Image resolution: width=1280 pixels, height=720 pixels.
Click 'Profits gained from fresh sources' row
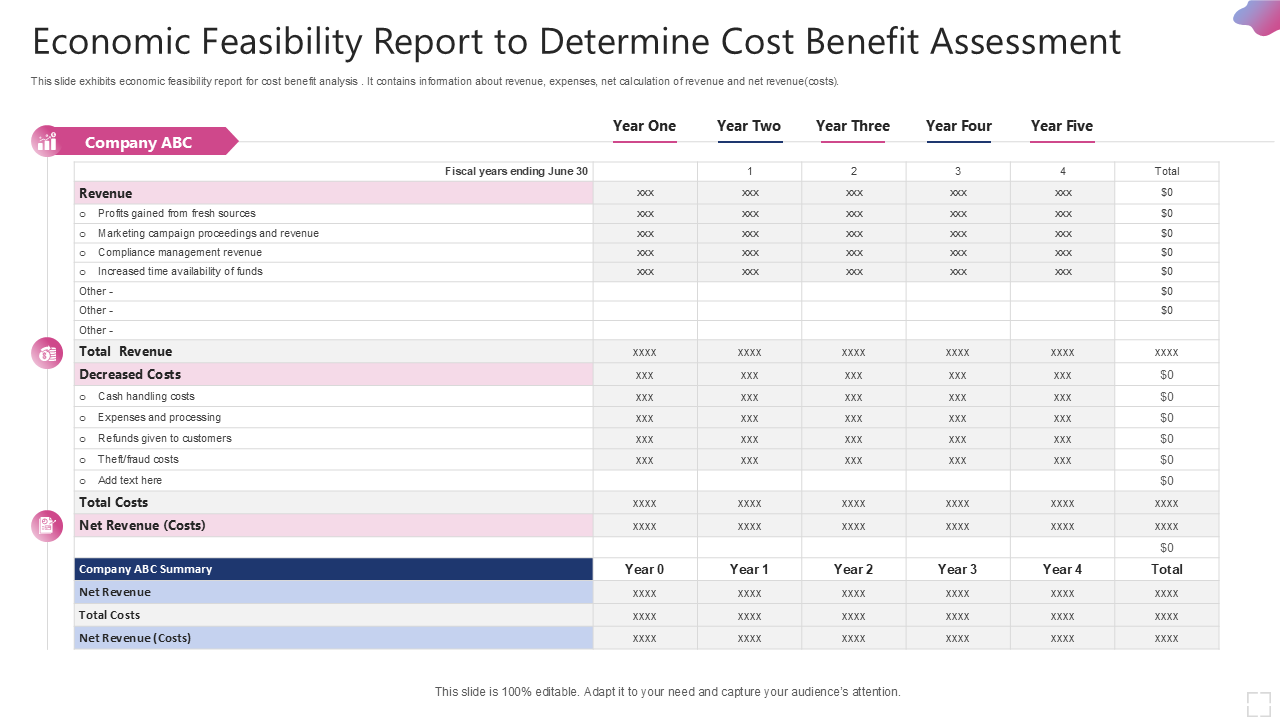pyautogui.click(x=334, y=213)
